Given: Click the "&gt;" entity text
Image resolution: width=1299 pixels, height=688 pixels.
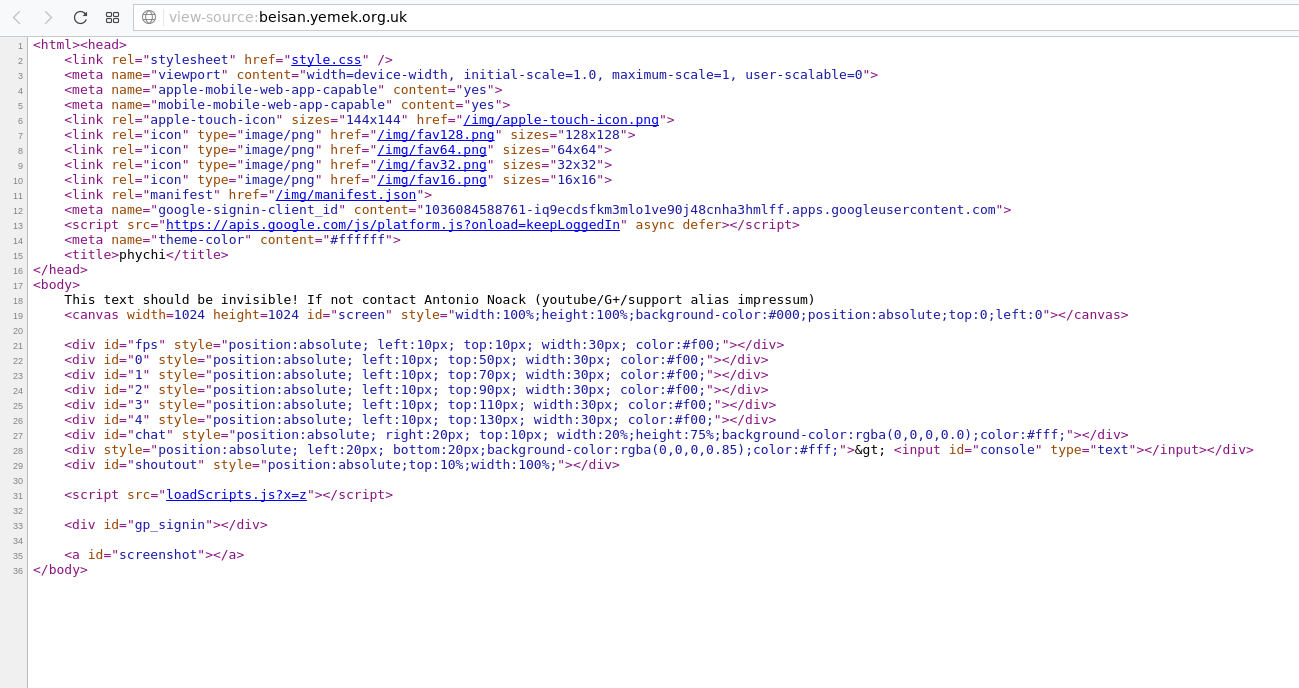Looking at the screenshot, I should (x=870, y=450).
